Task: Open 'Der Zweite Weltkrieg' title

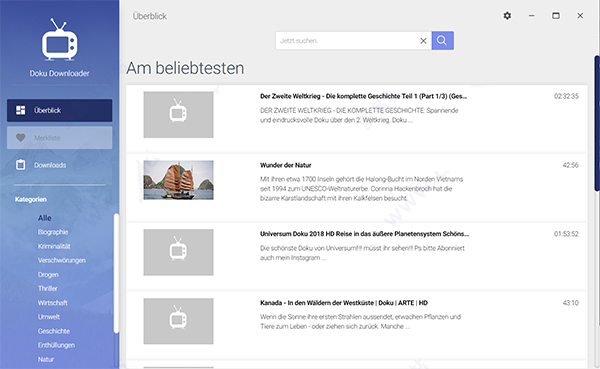Action: [x=364, y=96]
